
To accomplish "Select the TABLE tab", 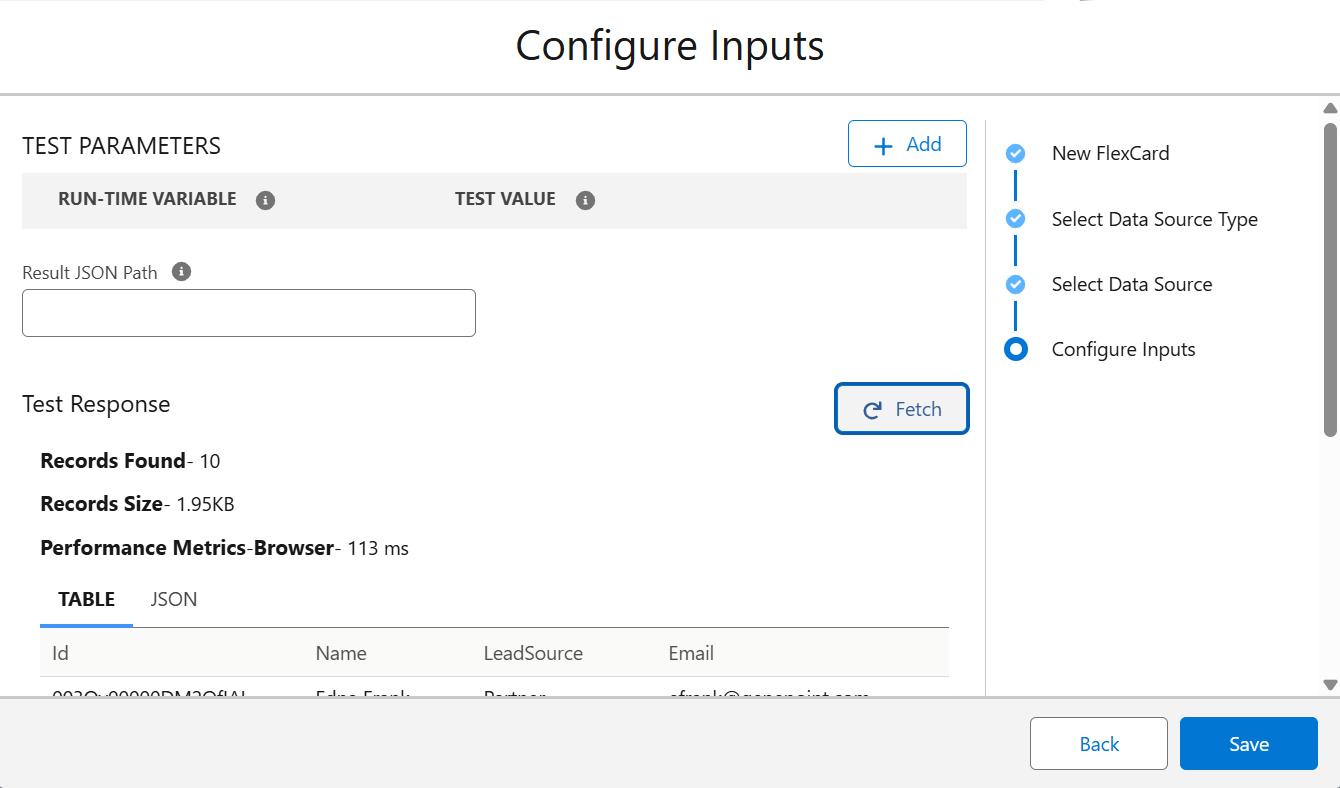I will (x=87, y=600).
